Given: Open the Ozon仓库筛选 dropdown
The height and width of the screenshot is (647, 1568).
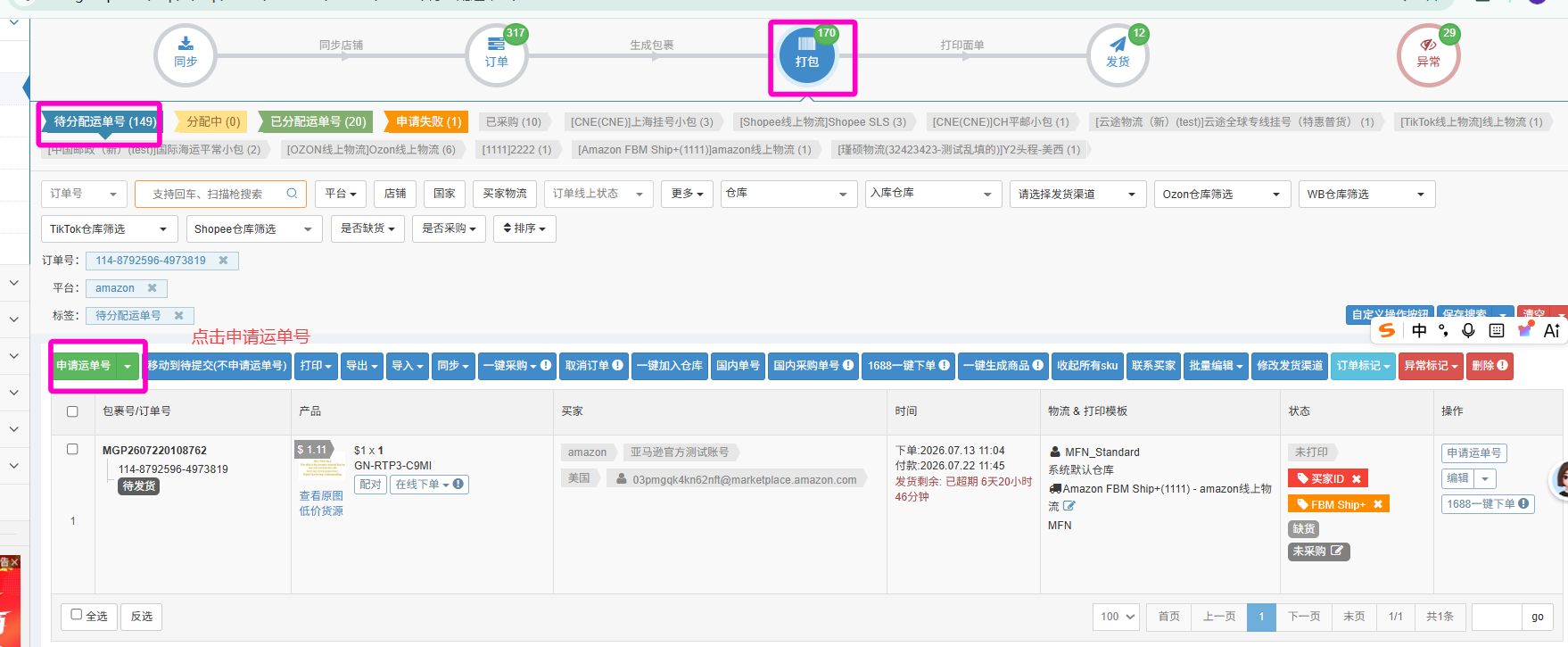Looking at the screenshot, I should point(1222,194).
